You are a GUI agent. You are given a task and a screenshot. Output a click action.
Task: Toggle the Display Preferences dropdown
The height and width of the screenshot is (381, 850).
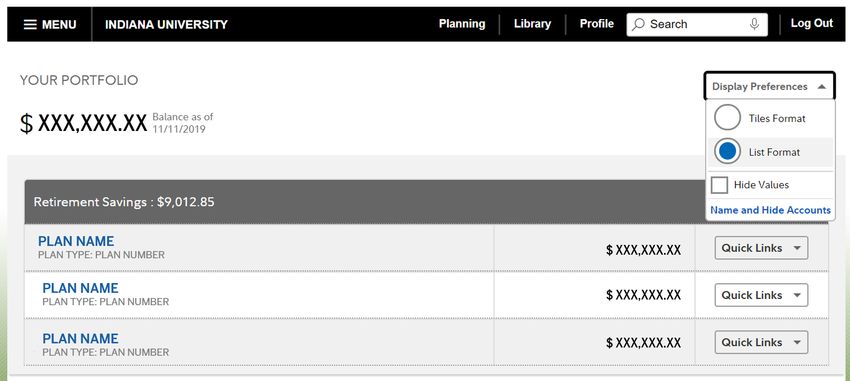click(769, 86)
